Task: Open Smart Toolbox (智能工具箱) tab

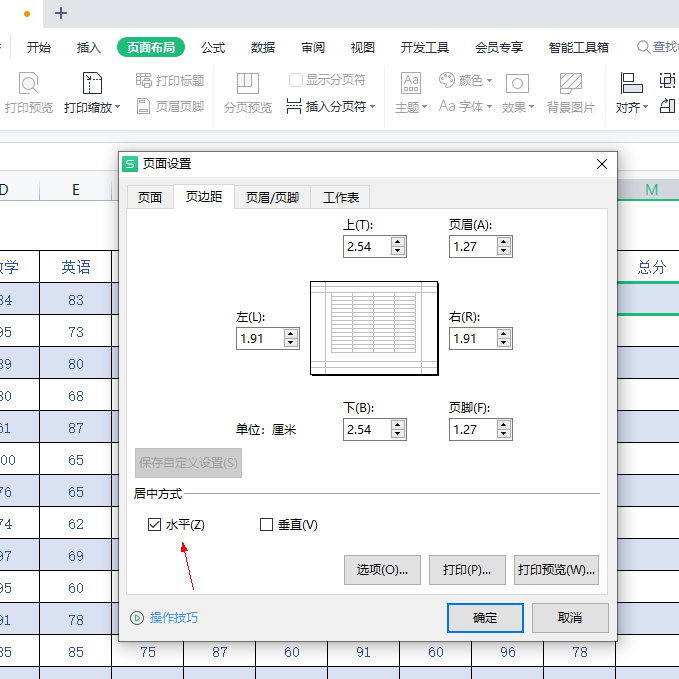Action: point(579,47)
